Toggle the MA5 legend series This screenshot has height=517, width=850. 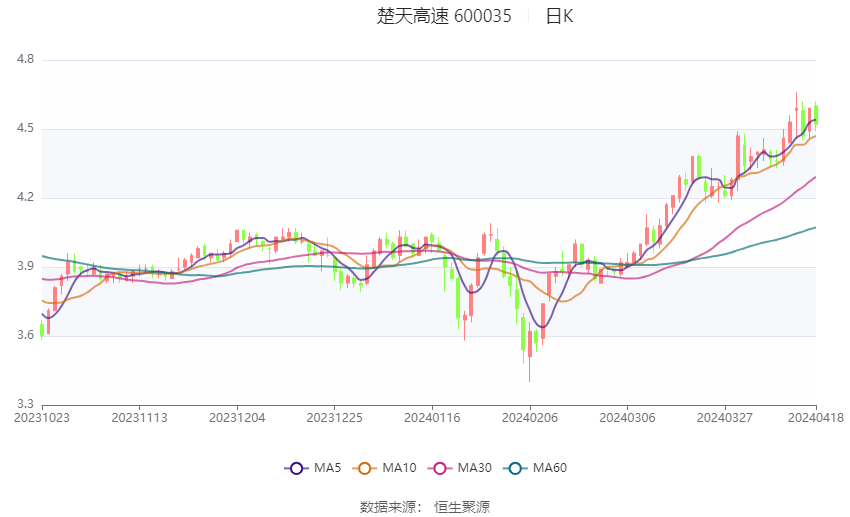coord(313,468)
